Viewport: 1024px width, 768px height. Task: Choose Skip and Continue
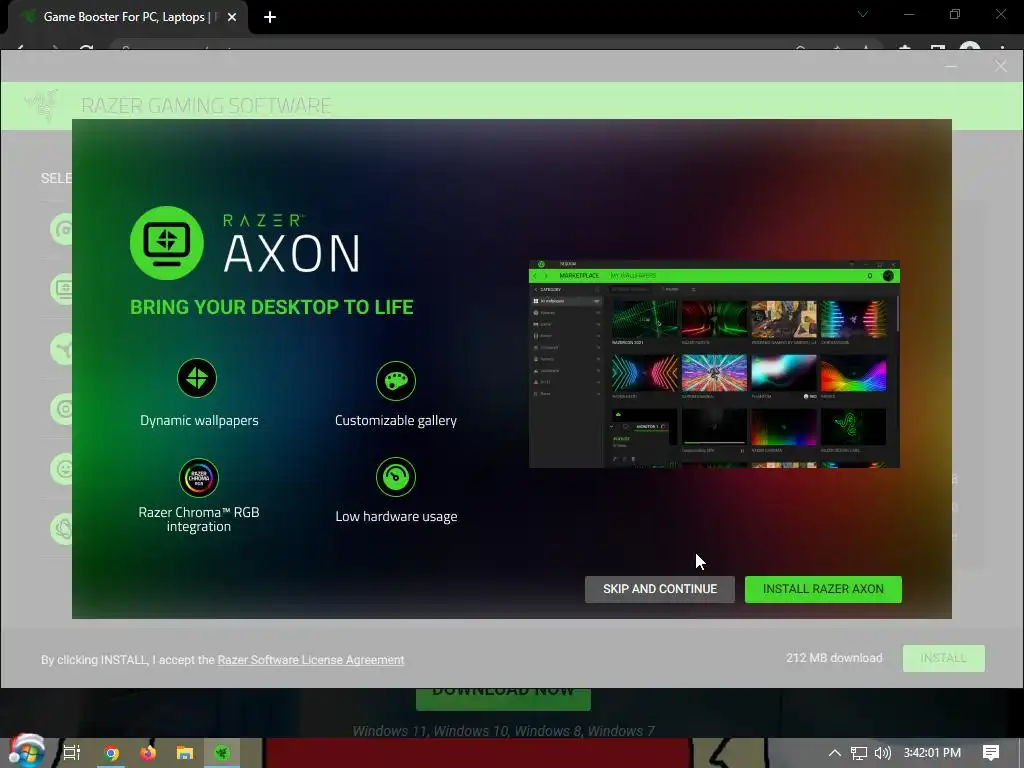(660, 589)
